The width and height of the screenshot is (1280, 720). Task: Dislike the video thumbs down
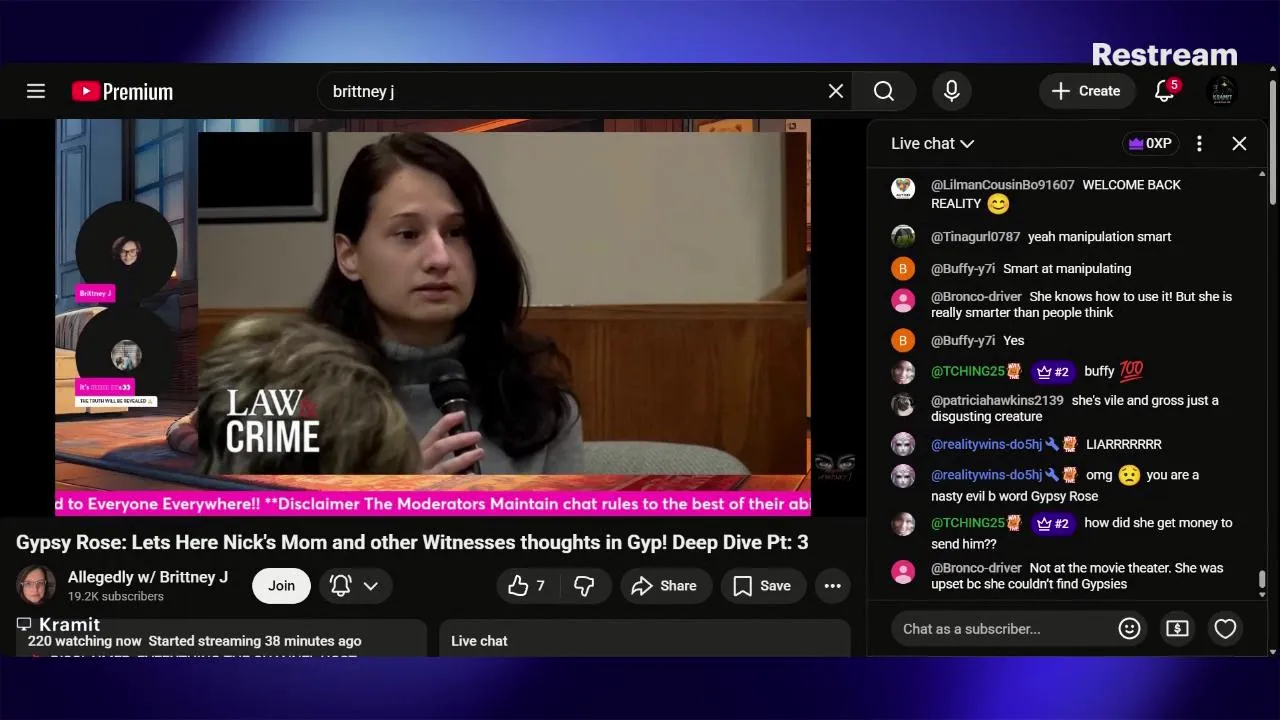point(585,586)
